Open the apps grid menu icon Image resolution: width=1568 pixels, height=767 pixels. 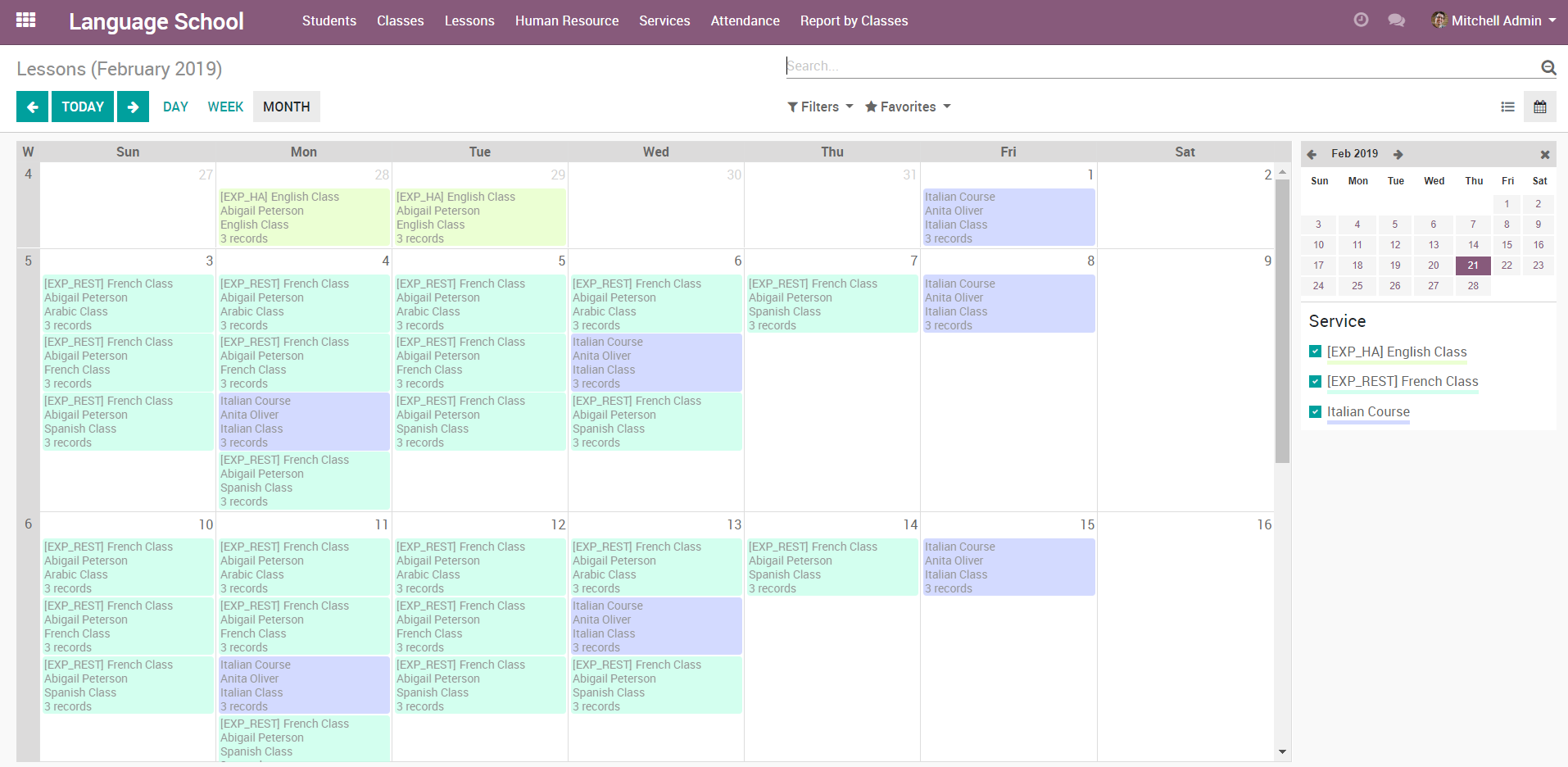point(25,20)
